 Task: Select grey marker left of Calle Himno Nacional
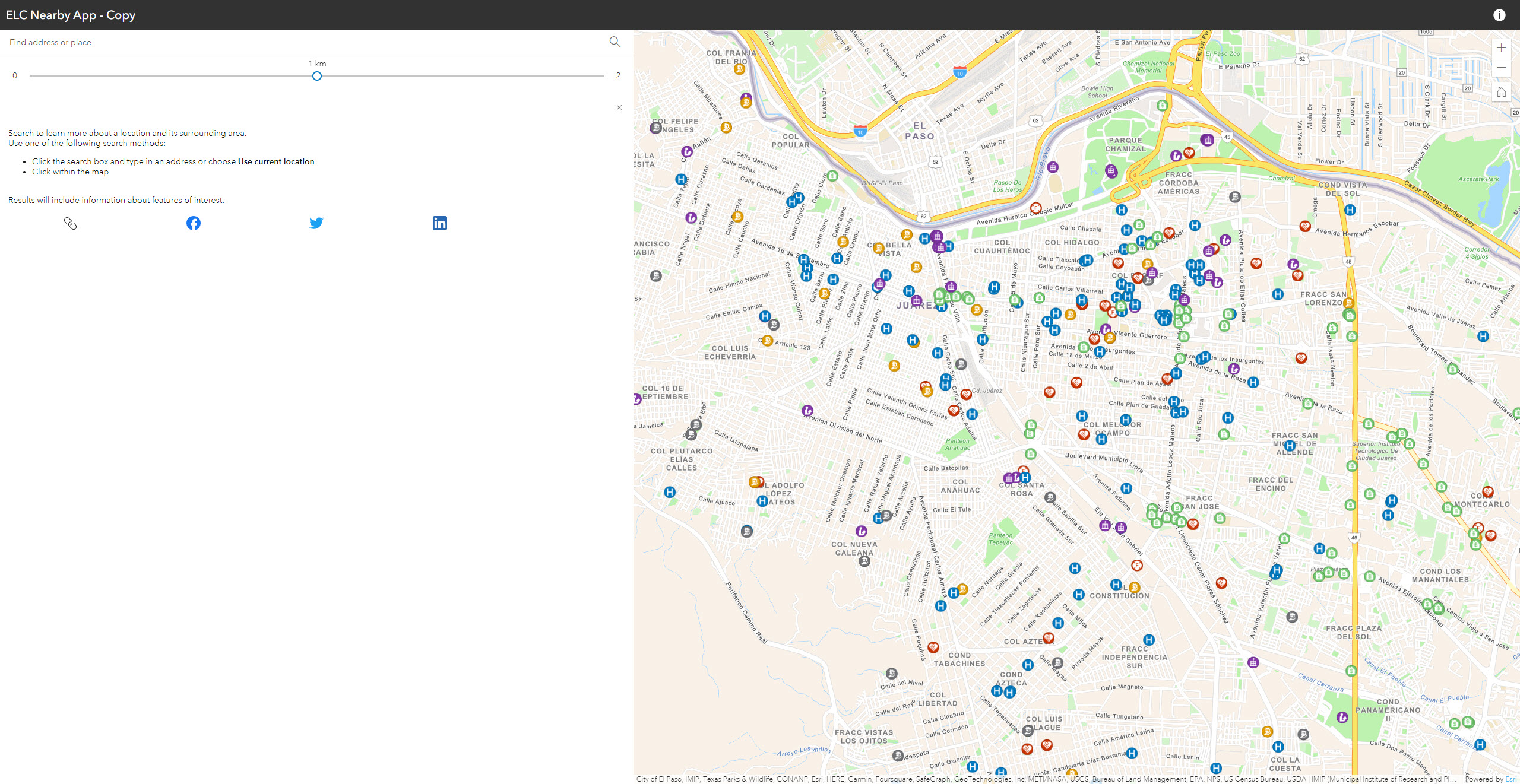[656, 275]
